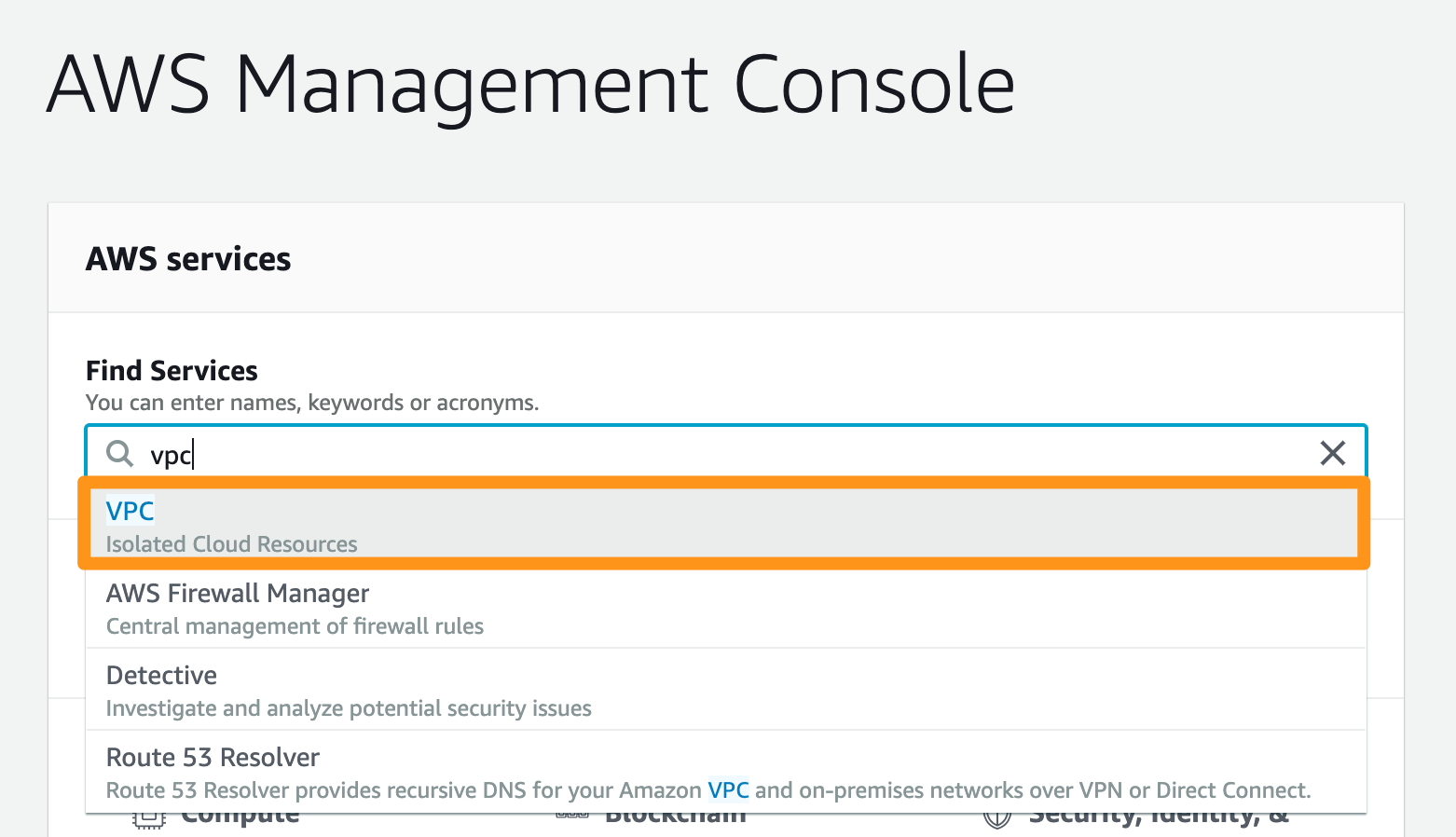Click Investigate and analyze security issues text
Screen dimensions: 1456x837
point(348,707)
